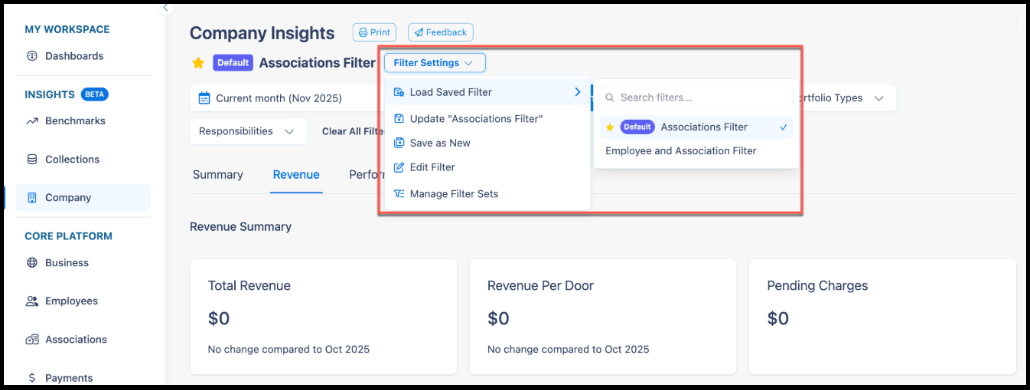
Task: Click the Dashboards gauge icon
Action: pos(31,56)
